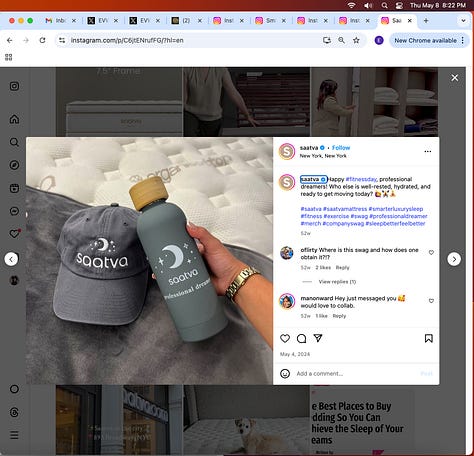The image size is (474, 456).
Task: Like ofilrty's comment with small heart
Action: tap(431, 253)
